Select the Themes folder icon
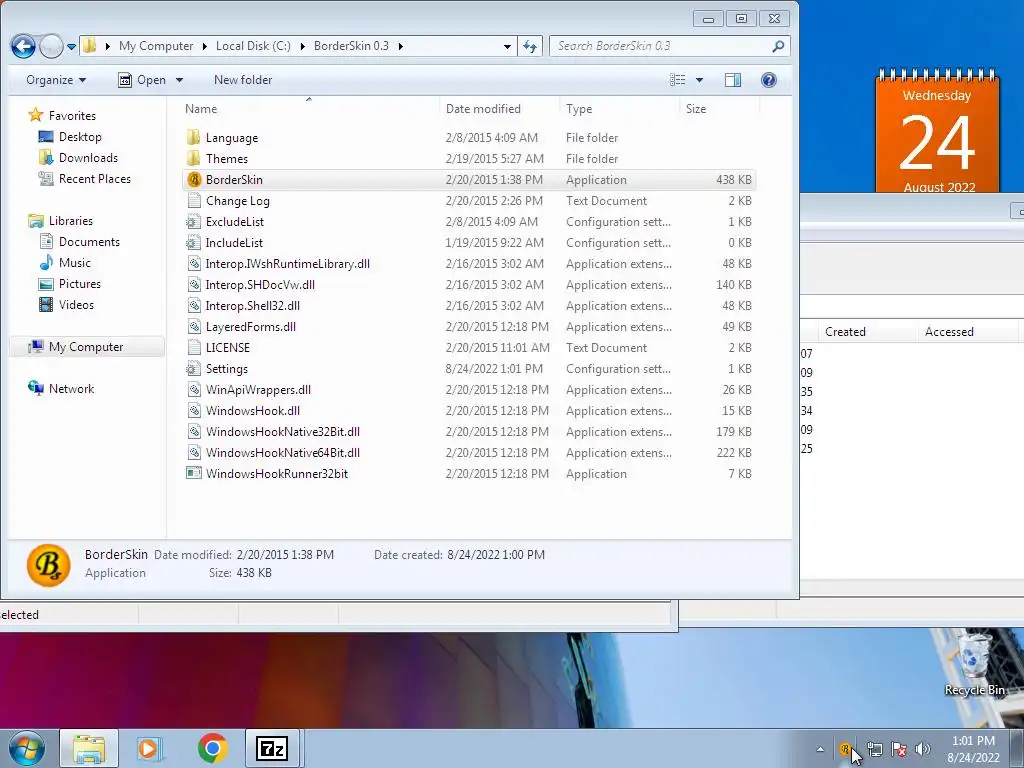This screenshot has width=1024, height=768. (193, 159)
